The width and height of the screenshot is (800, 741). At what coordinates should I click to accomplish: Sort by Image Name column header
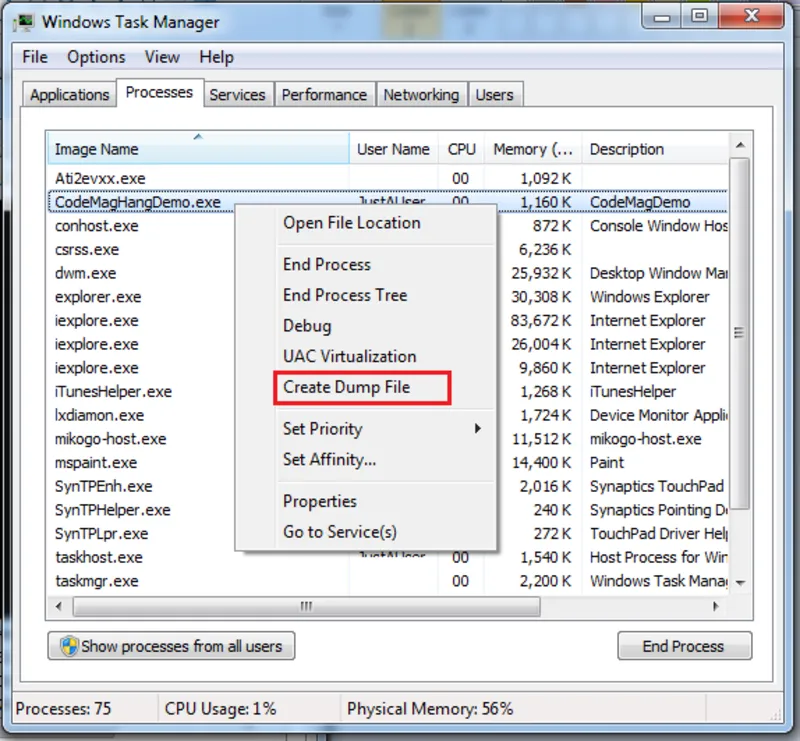[x=198, y=149]
